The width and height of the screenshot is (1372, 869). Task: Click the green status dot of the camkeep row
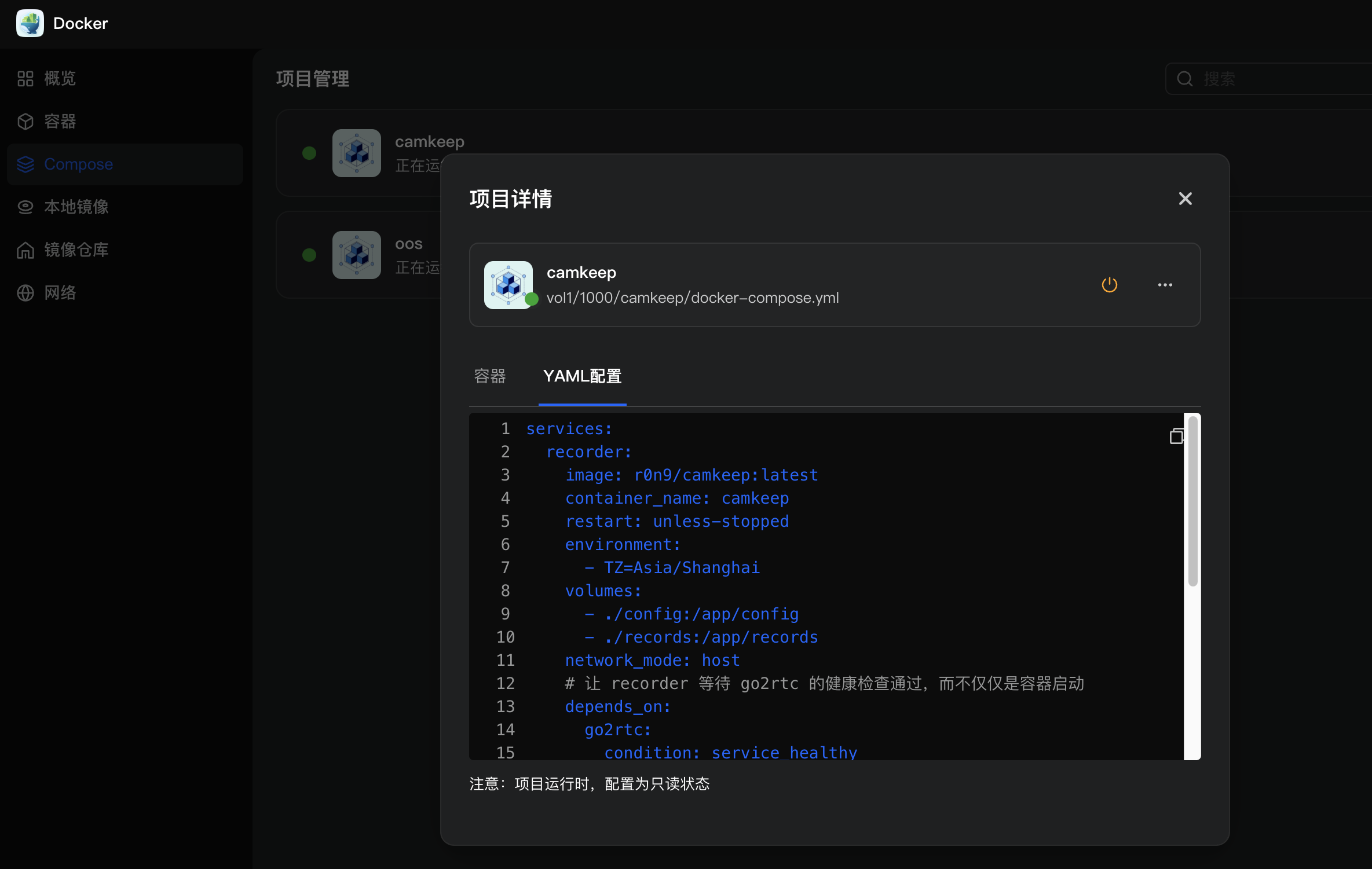309,153
